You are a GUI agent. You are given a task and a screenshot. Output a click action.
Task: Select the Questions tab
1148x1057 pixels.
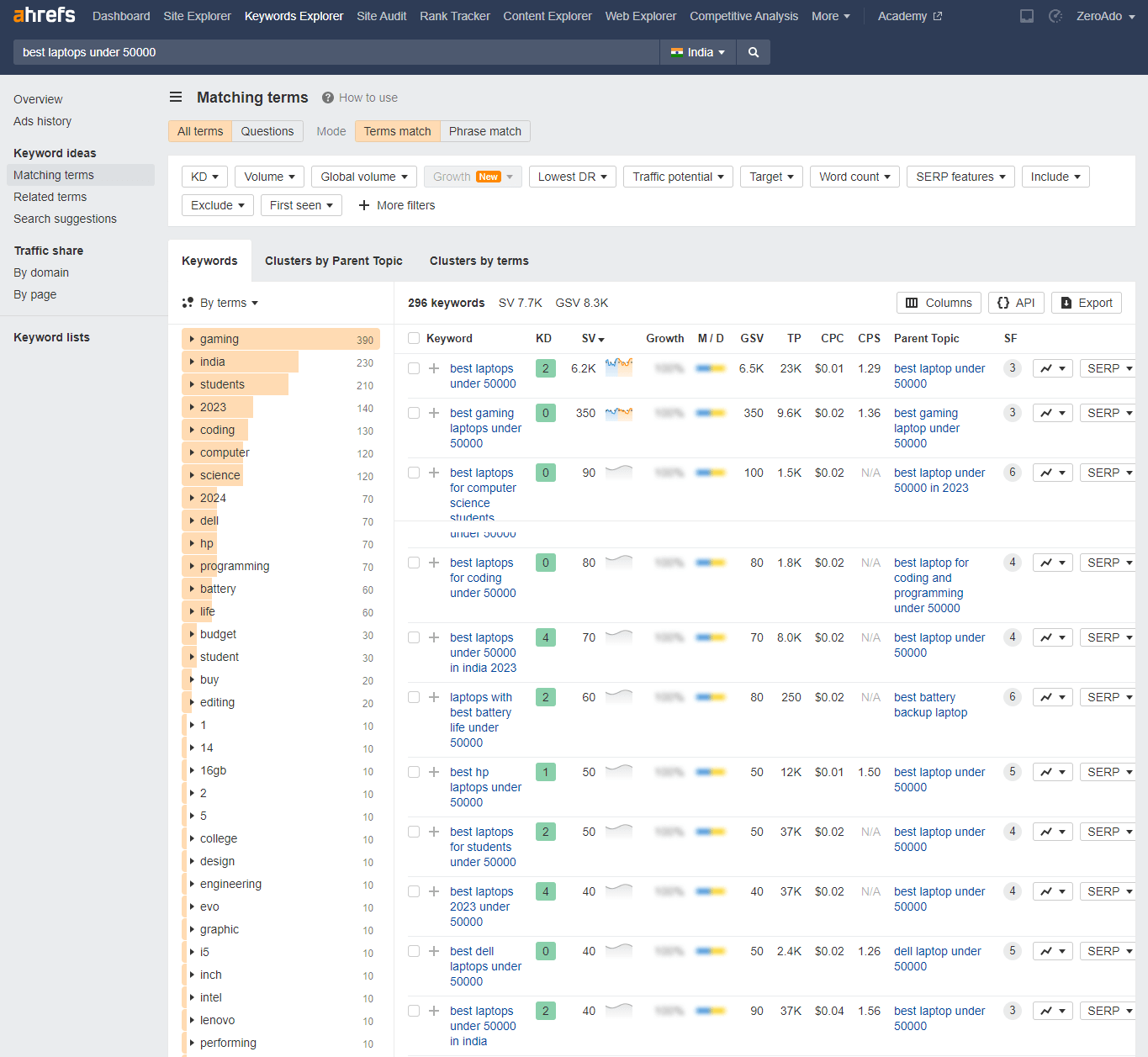(267, 131)
